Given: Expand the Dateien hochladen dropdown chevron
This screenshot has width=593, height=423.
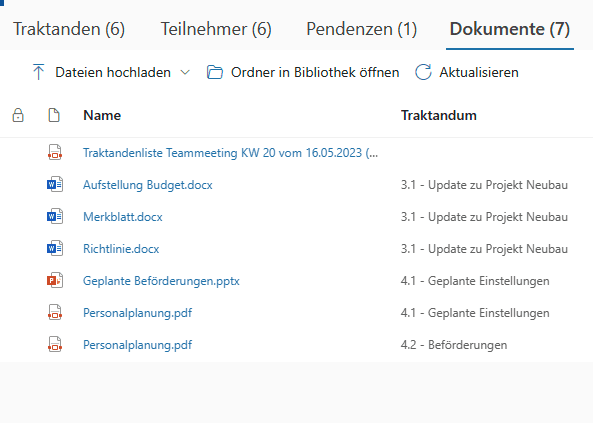Looking at the screenshot, I should click(x=185, y=72).
